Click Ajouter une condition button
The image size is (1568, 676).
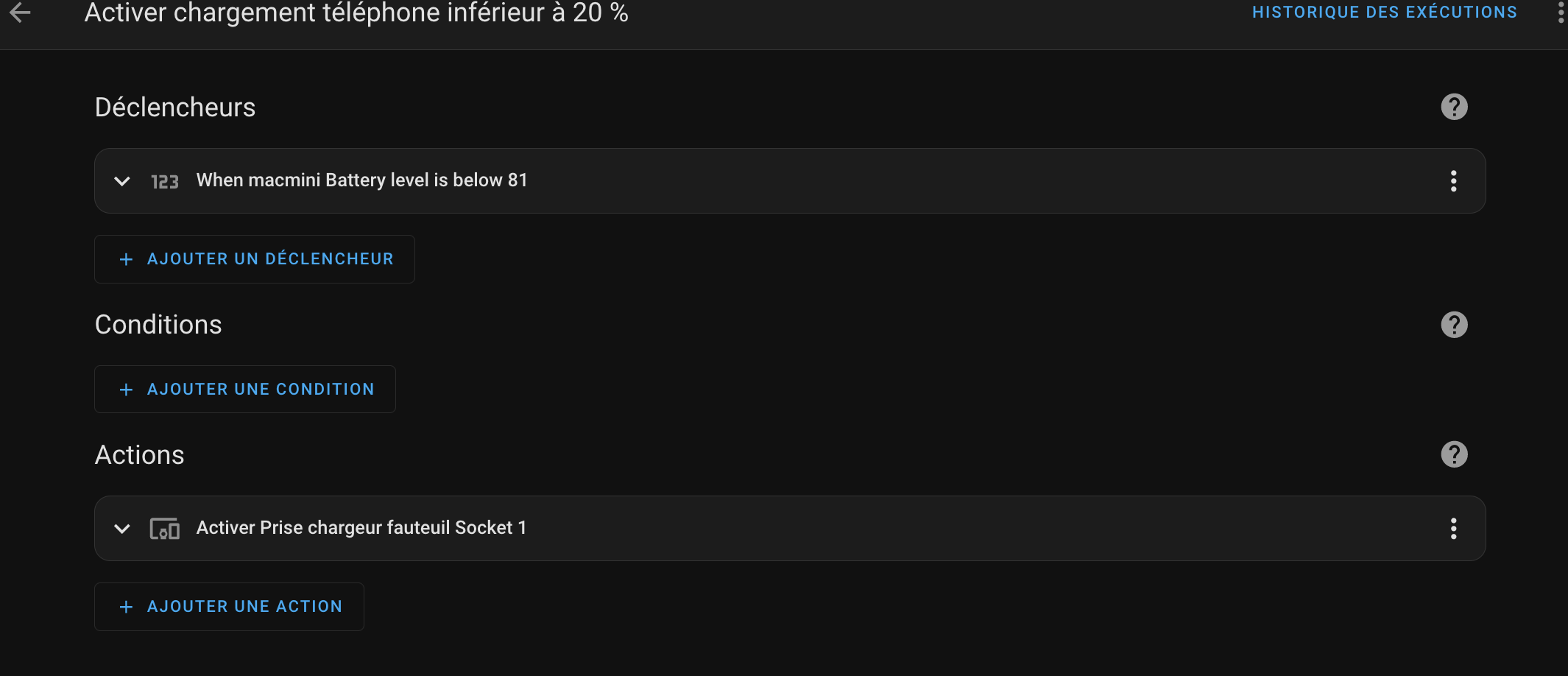pos(245,390)
